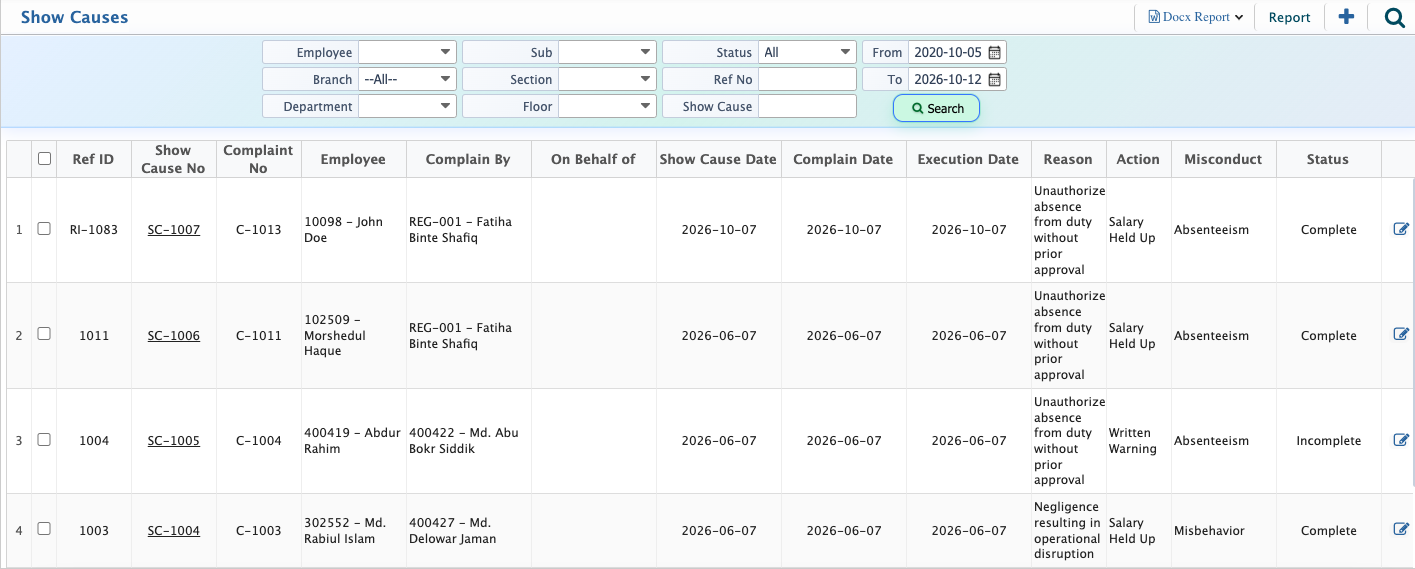Click the Complain By column header
Viewport: 1415px width, 569px height.
pos(468,159)
